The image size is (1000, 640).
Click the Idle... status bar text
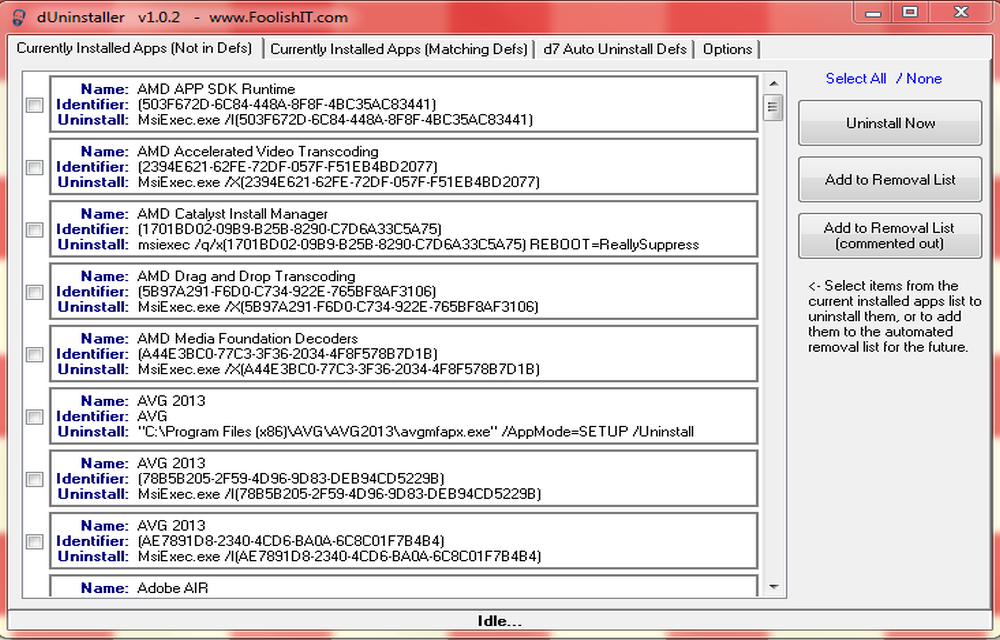[x=499, y=622]
